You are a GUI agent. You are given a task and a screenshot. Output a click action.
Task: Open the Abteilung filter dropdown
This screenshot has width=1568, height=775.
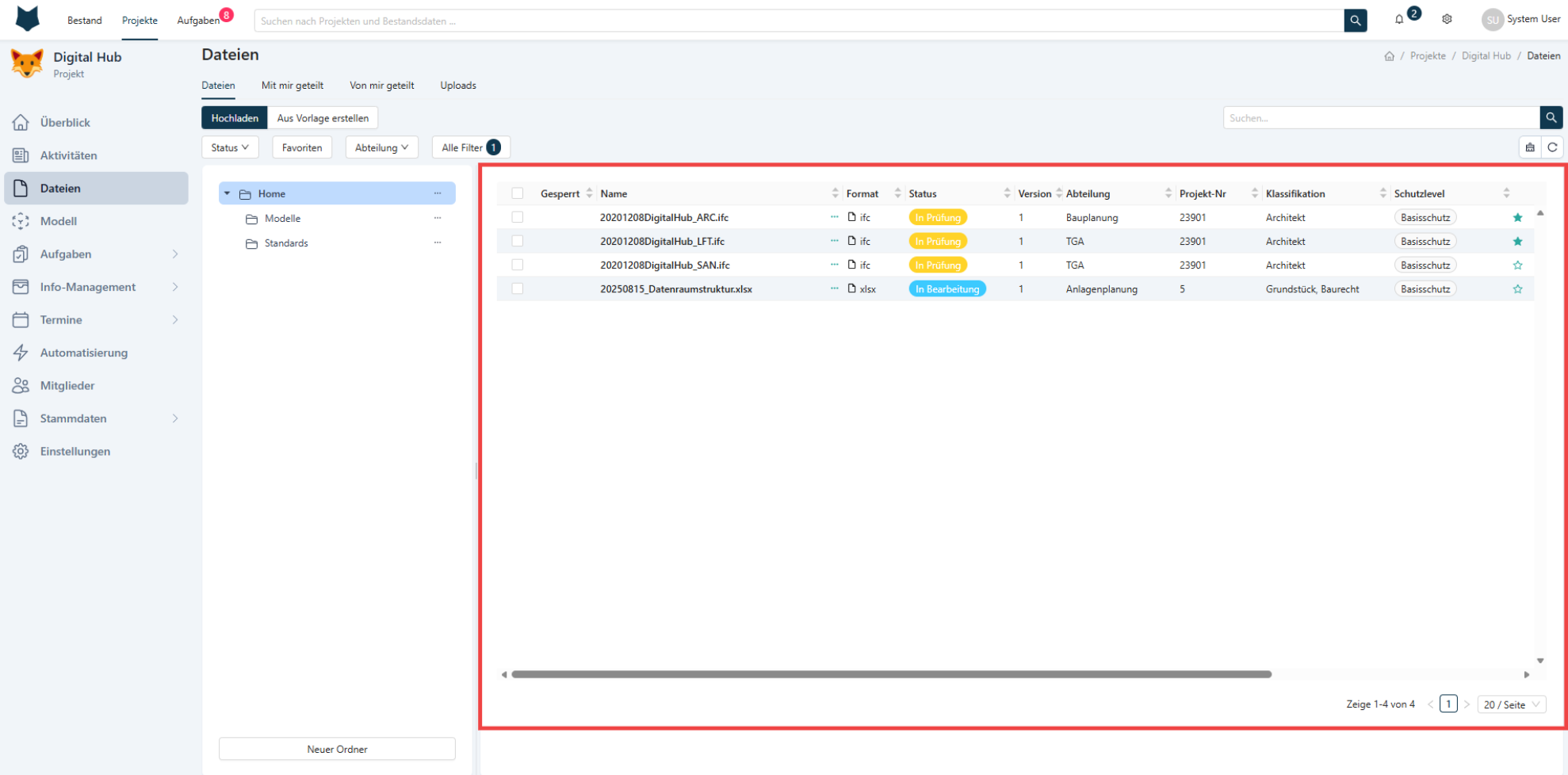click(381, 147)
